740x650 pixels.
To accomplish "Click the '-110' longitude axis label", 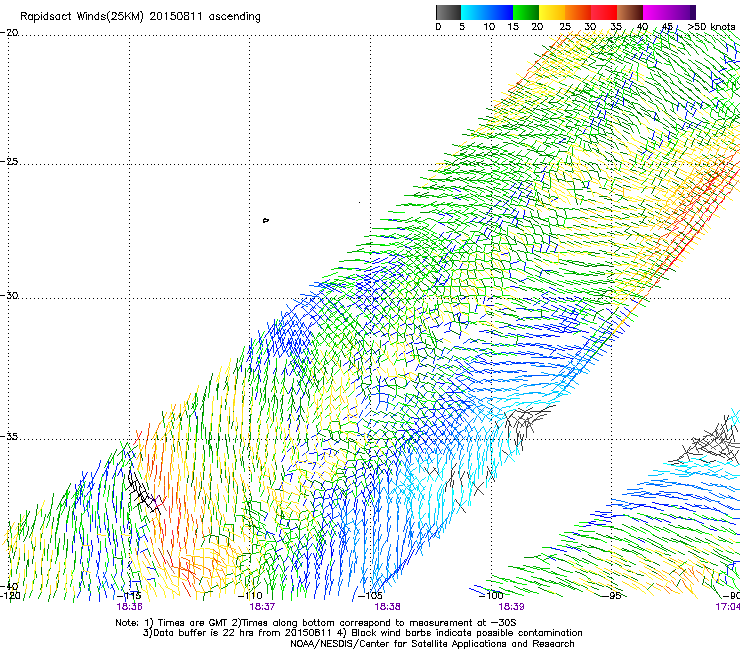I will [250, 596].
